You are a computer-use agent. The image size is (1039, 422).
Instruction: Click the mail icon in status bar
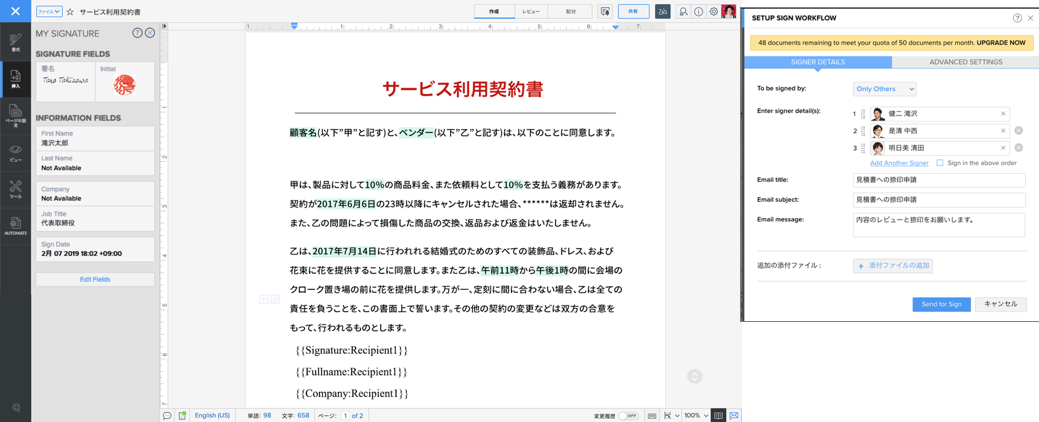click(x=733, y=415)
